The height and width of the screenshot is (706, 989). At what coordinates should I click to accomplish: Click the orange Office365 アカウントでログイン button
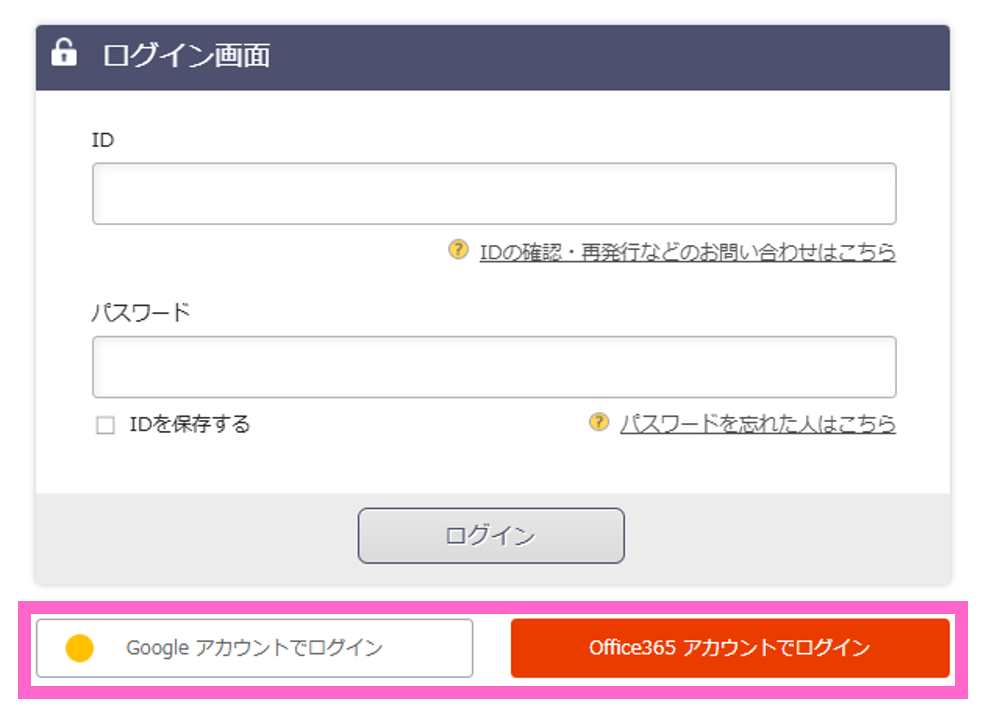(x=731, y=649)
